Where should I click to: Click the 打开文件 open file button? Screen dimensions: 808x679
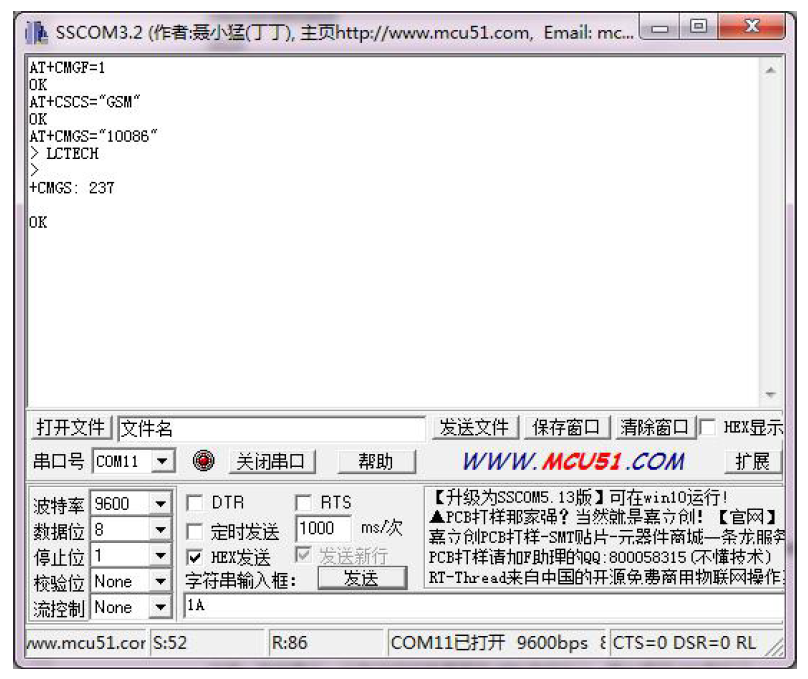coord(71,427)
